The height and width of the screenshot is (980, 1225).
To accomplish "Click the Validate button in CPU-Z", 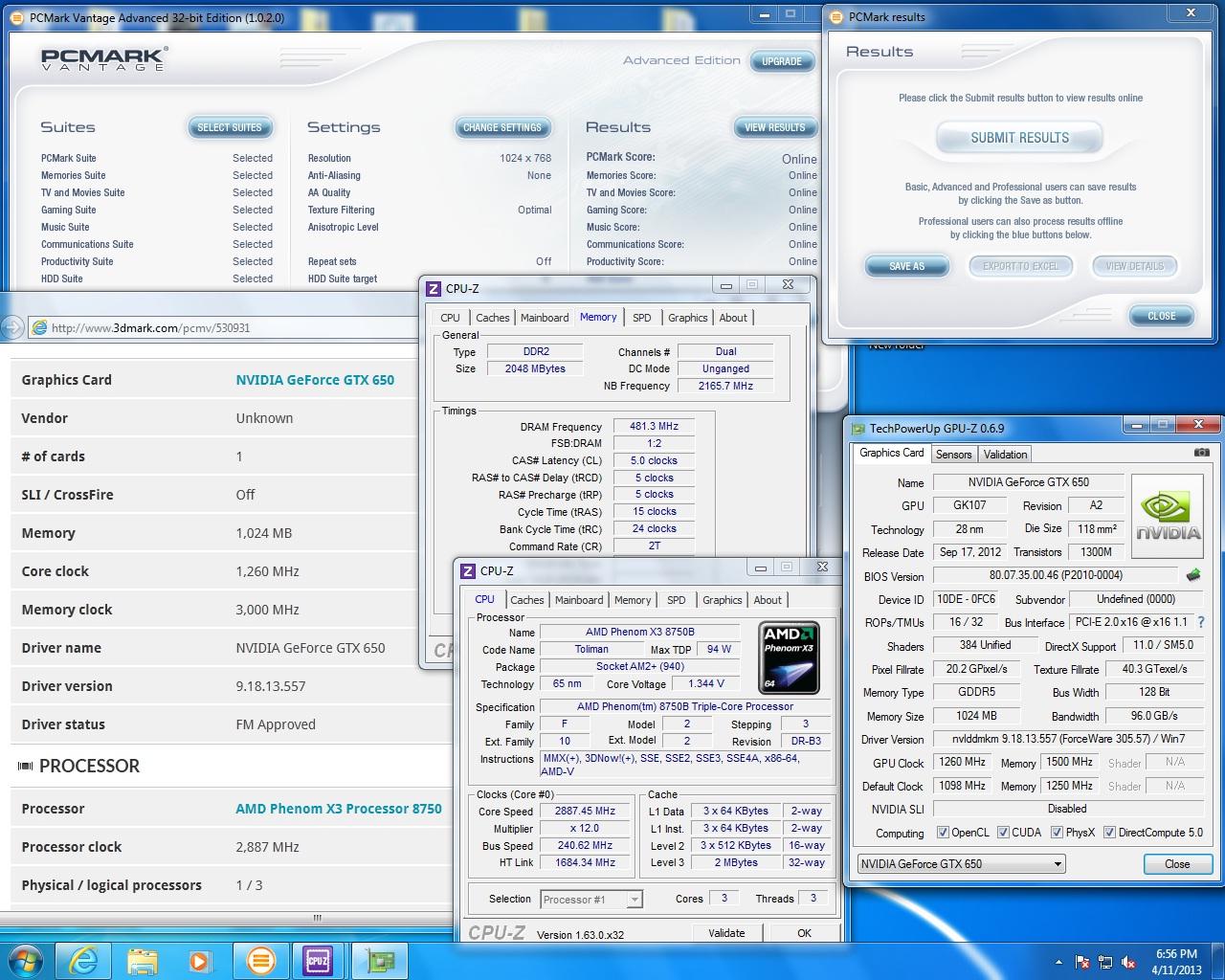I will 726,933.
